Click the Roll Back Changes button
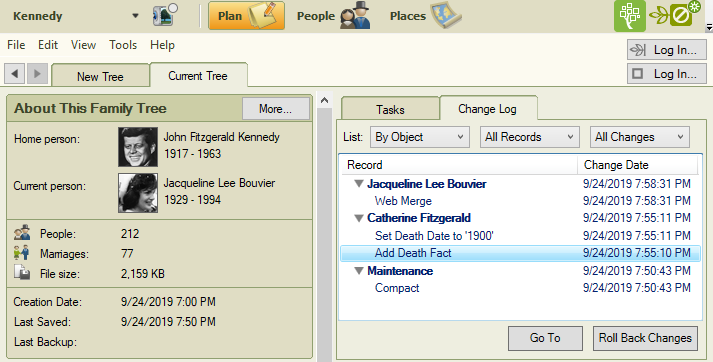The height and width of the screenshot is (362, 713). (x=645, y=338)
